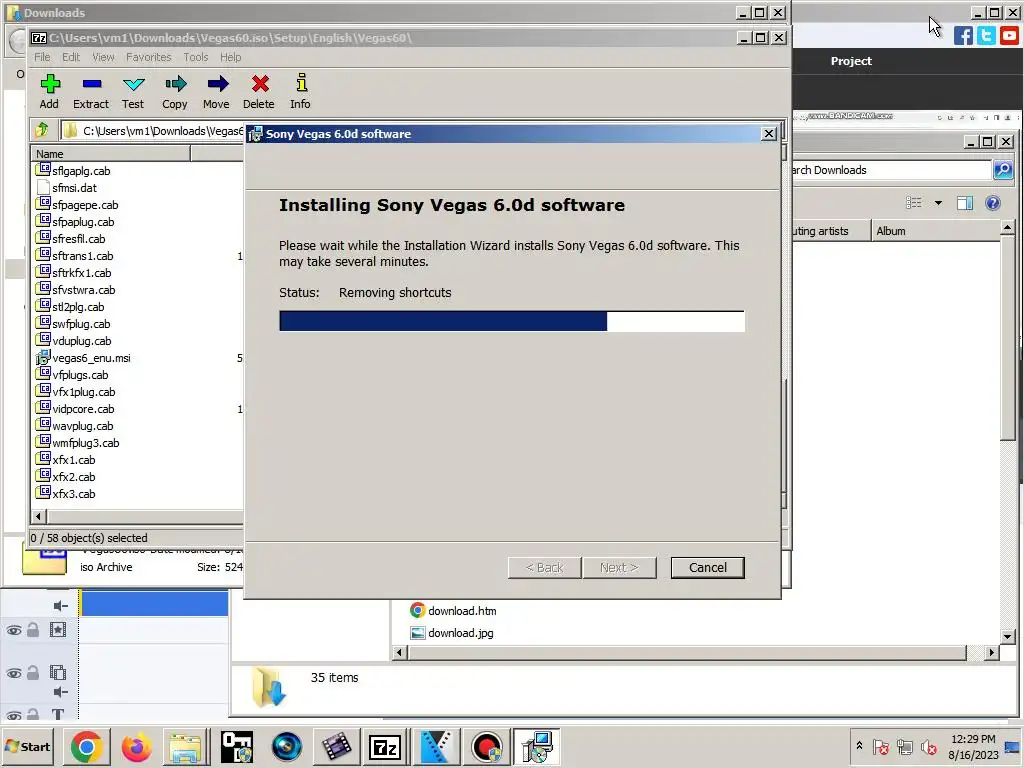Open the red record Bandicam taskbar icon
Image resolution: width=1024 pixels, height=768 pixels.
pyautogui.click(x=487, y=747)
